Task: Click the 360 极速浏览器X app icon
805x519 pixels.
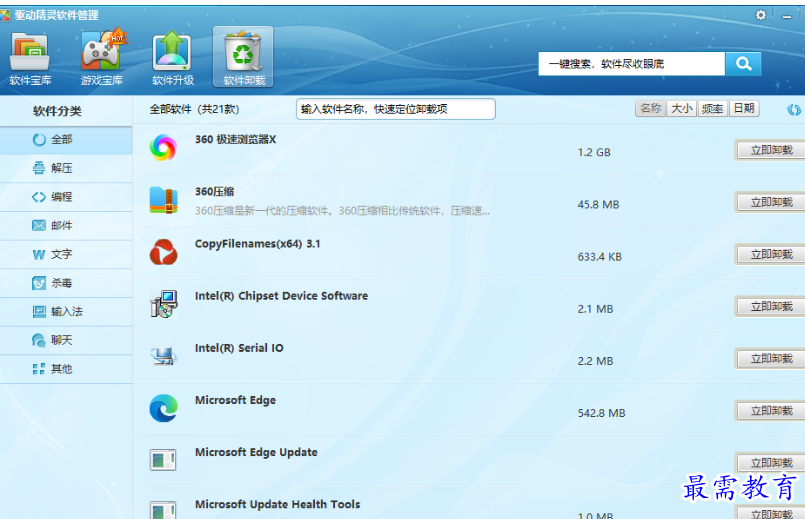Action: coord(163,147)
